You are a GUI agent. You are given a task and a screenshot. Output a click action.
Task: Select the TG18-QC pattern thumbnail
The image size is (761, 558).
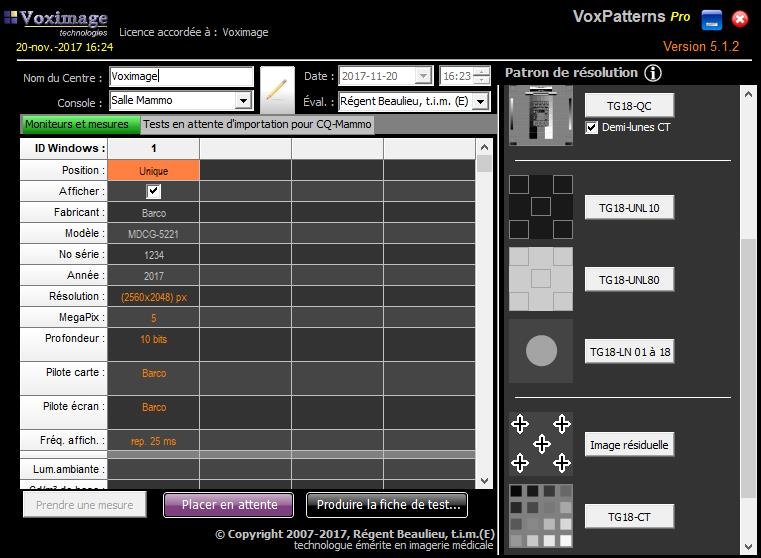[541, 115]
